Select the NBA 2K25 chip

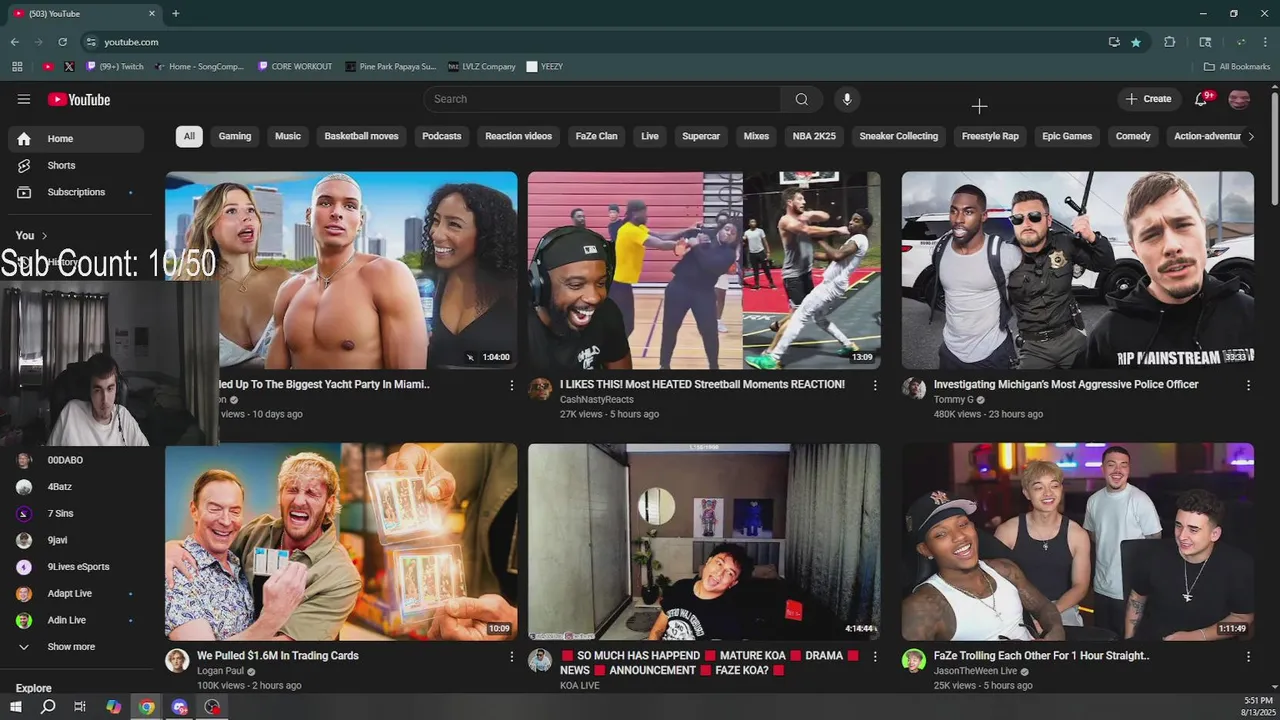(x=814, y=136)
